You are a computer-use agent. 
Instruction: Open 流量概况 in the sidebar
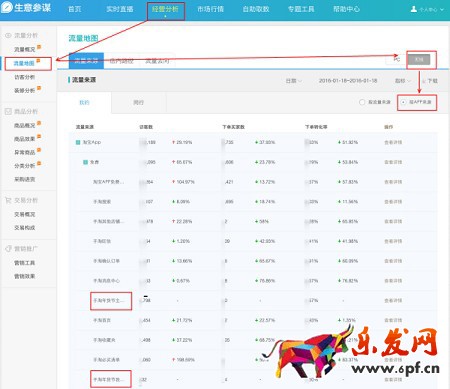25,49
